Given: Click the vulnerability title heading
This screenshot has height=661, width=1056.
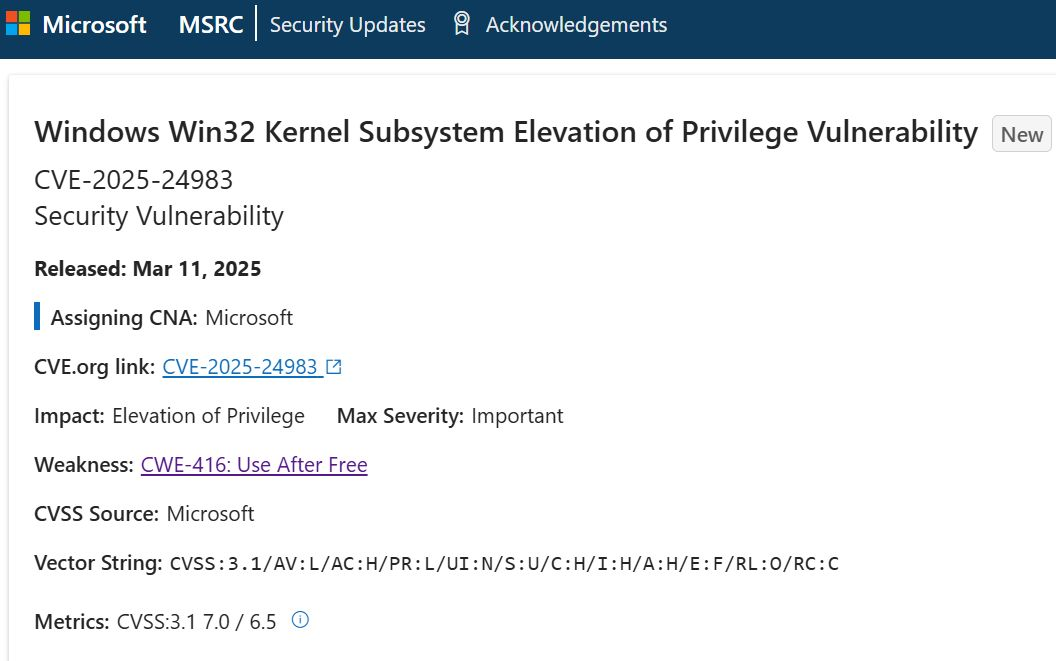Looking at the screenshot, I should tap(505, 132).
